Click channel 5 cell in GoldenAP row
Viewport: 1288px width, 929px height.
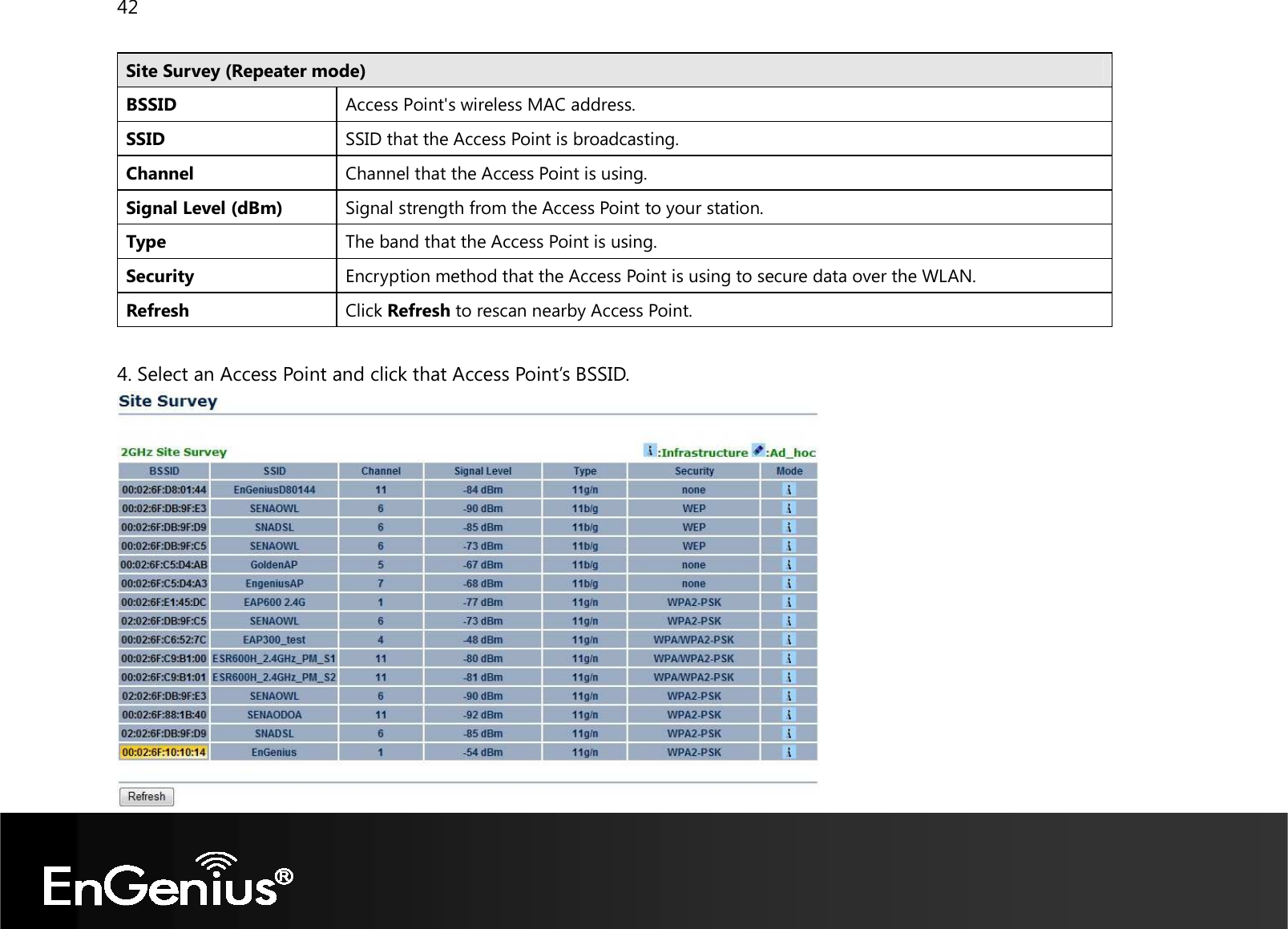pos(381,565)
